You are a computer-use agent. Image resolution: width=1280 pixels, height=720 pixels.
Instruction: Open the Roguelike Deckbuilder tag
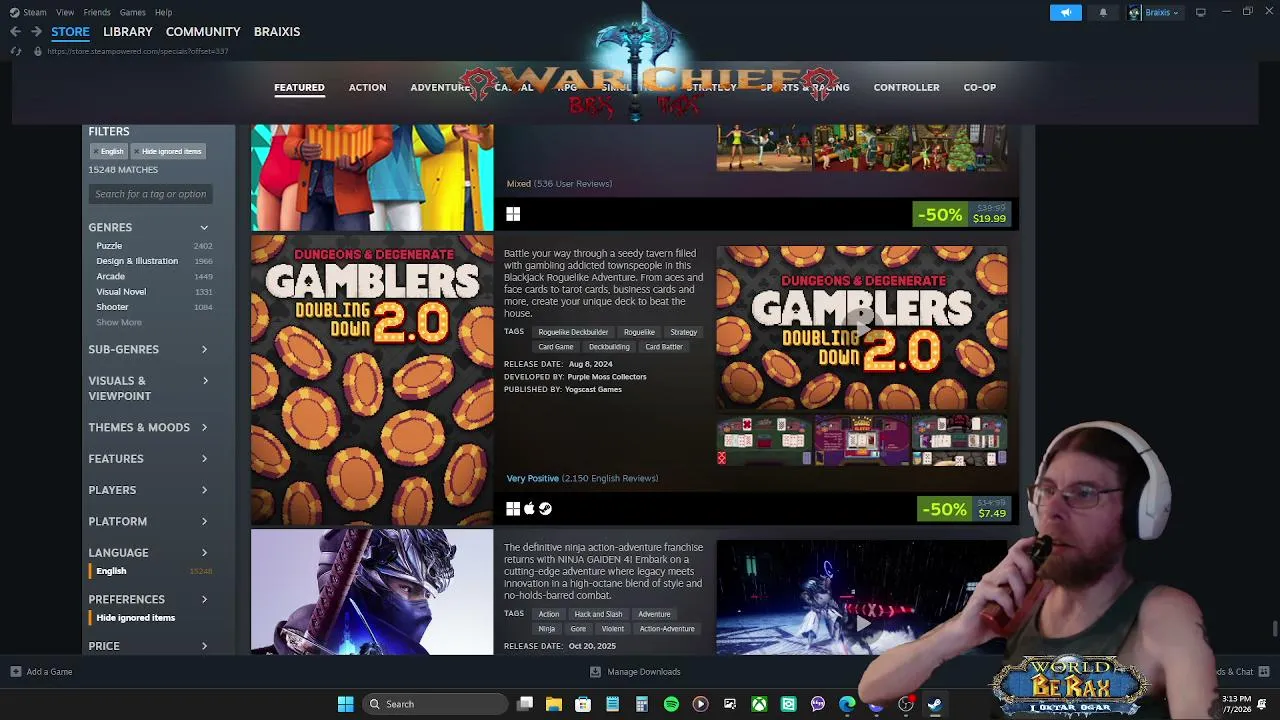pyautogui.click(x=573, y=332)
